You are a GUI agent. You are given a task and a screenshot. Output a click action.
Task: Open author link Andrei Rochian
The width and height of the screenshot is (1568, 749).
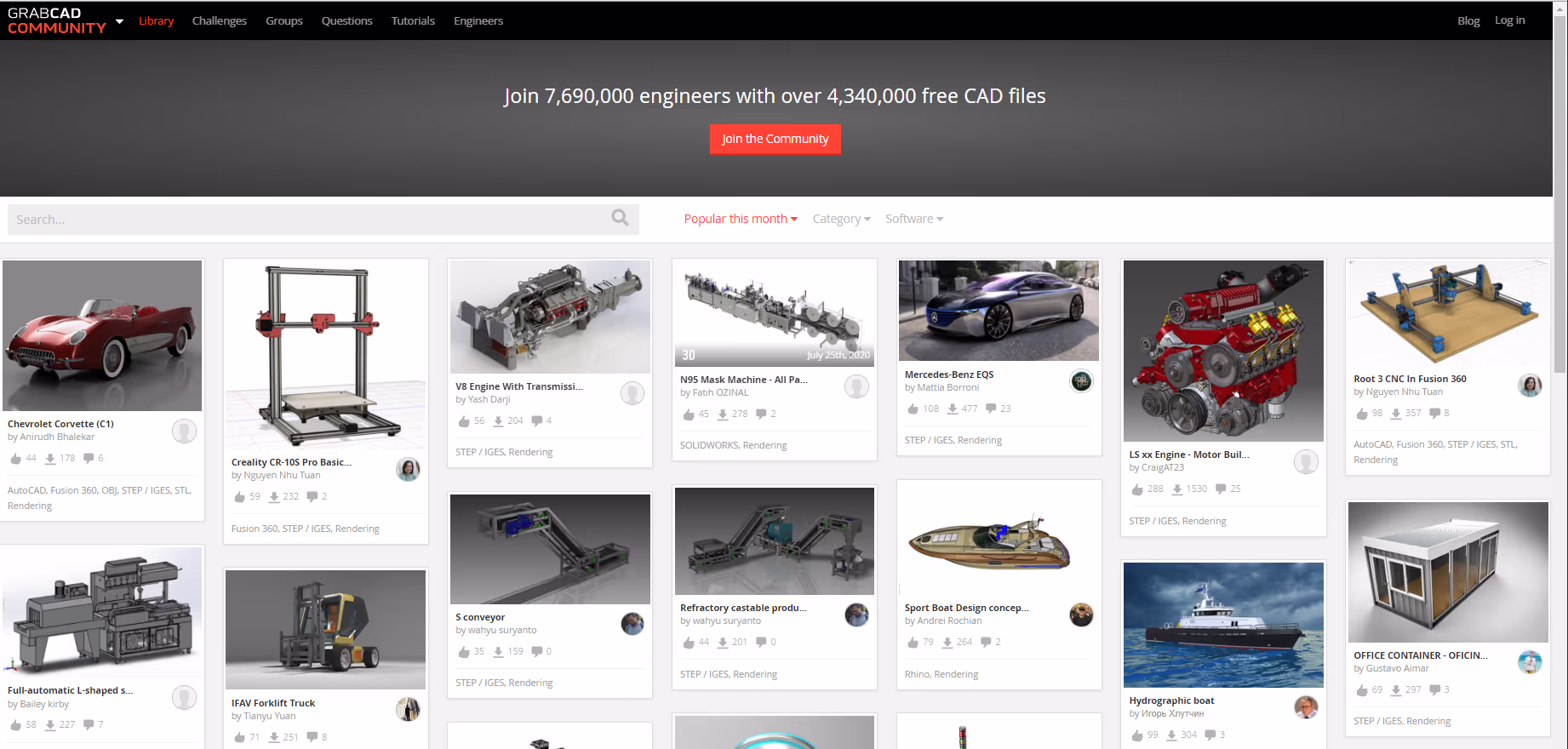(949, 620)
